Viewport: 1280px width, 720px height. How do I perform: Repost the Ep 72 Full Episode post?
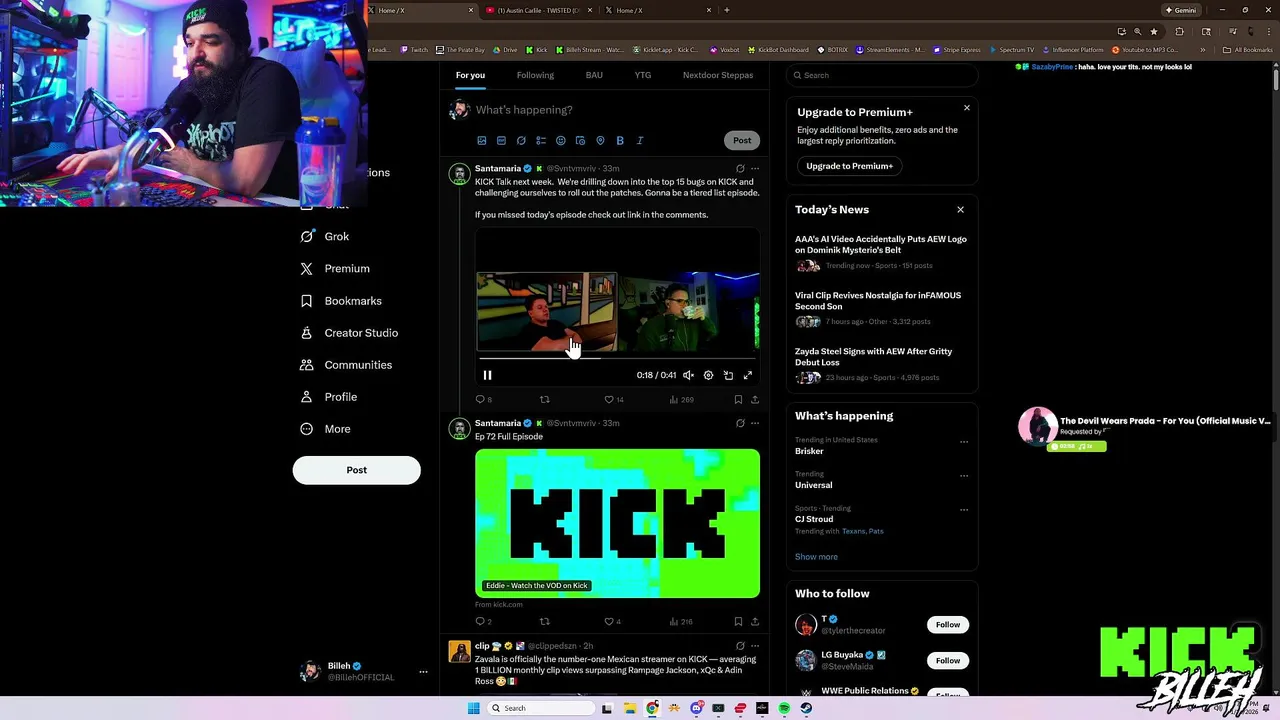point(545,622)
